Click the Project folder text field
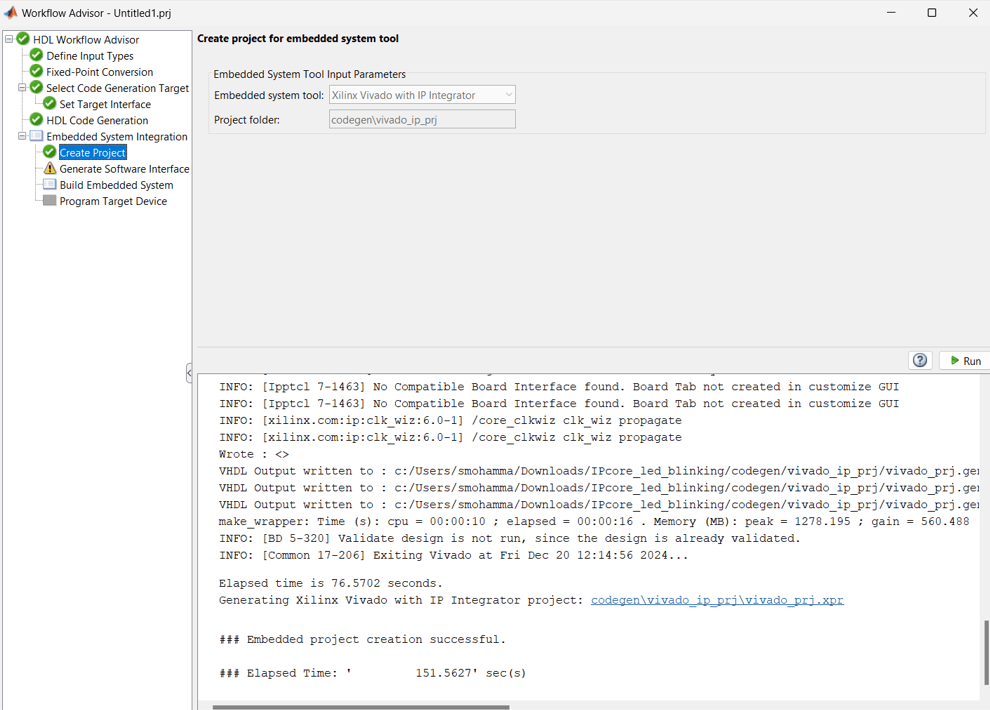990x710 pixels. point(422,119)
